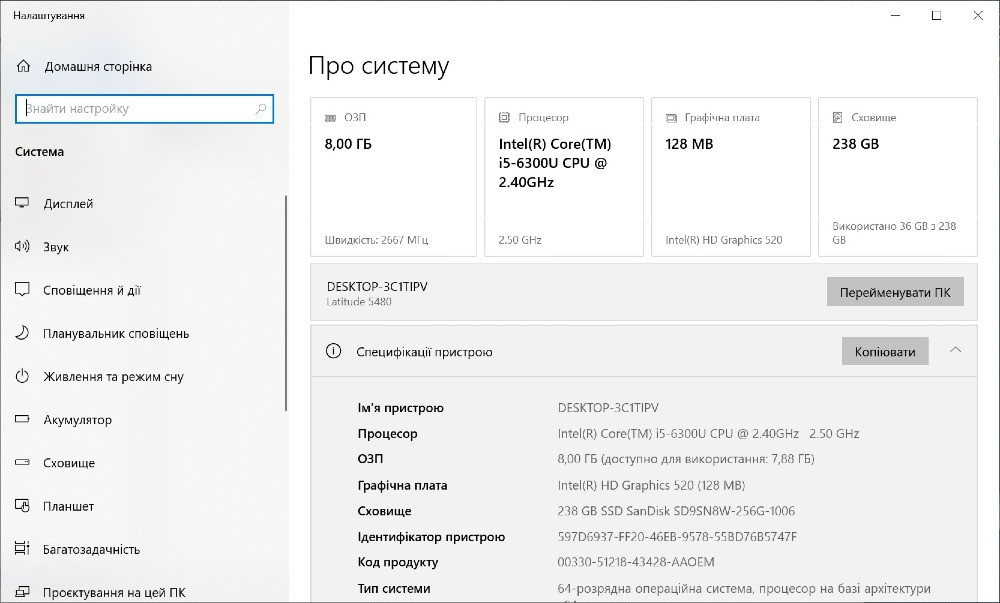Click the Сповіщення й дії bell icon

pyautogui.click(x=22, y=290)
